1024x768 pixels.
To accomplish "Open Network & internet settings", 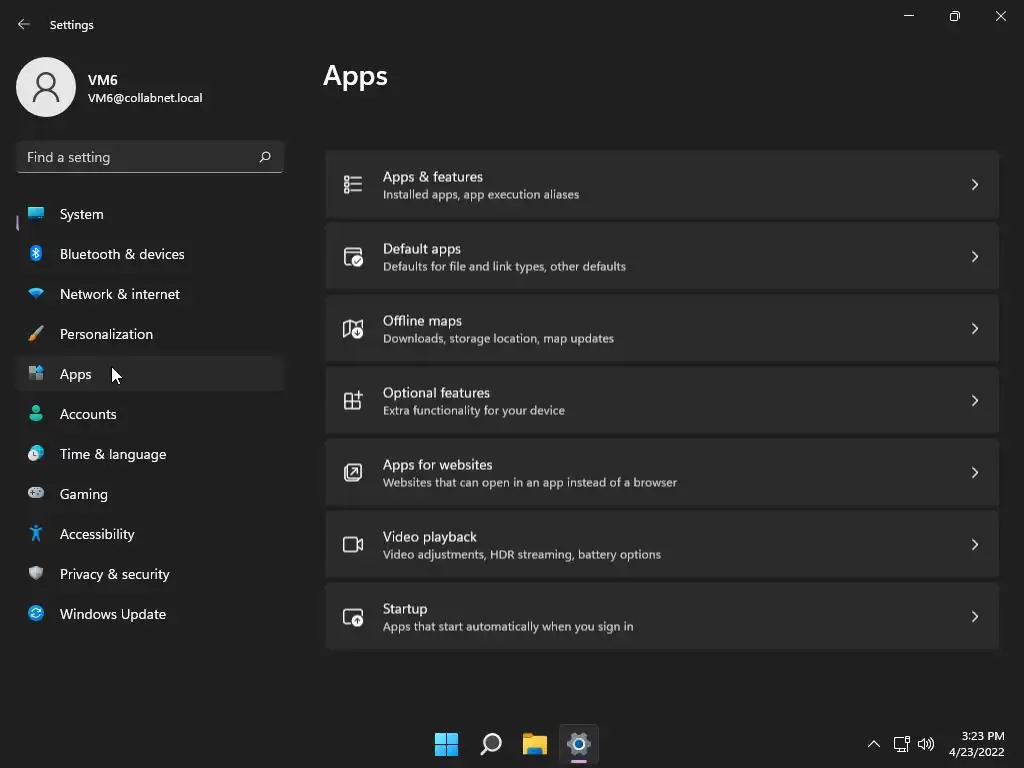I will coord(150,294).
